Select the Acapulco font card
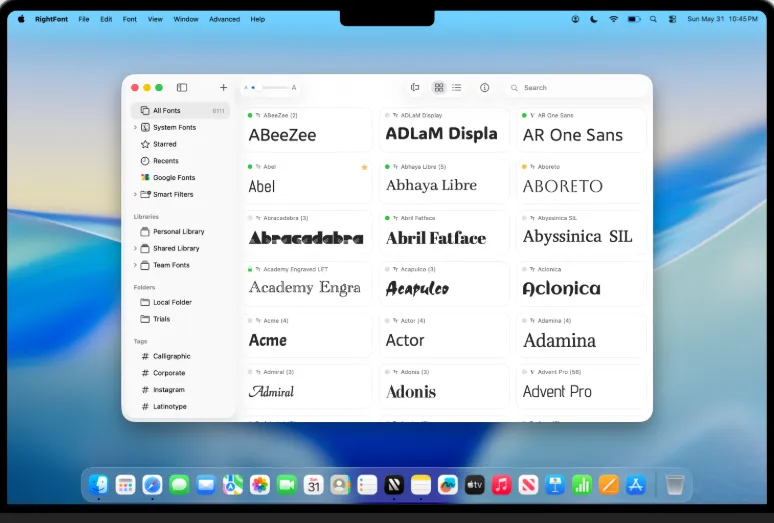 tap(444, 284)
